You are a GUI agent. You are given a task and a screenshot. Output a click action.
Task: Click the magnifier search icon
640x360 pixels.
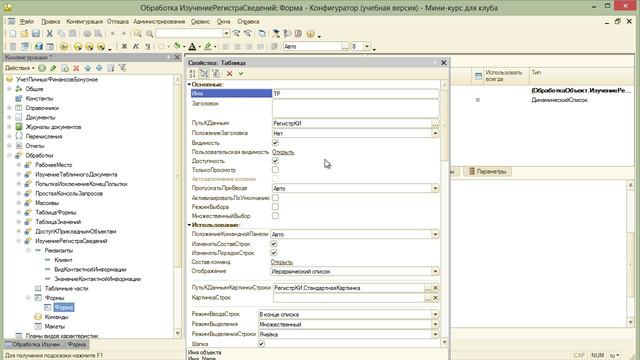coord(150,34)
